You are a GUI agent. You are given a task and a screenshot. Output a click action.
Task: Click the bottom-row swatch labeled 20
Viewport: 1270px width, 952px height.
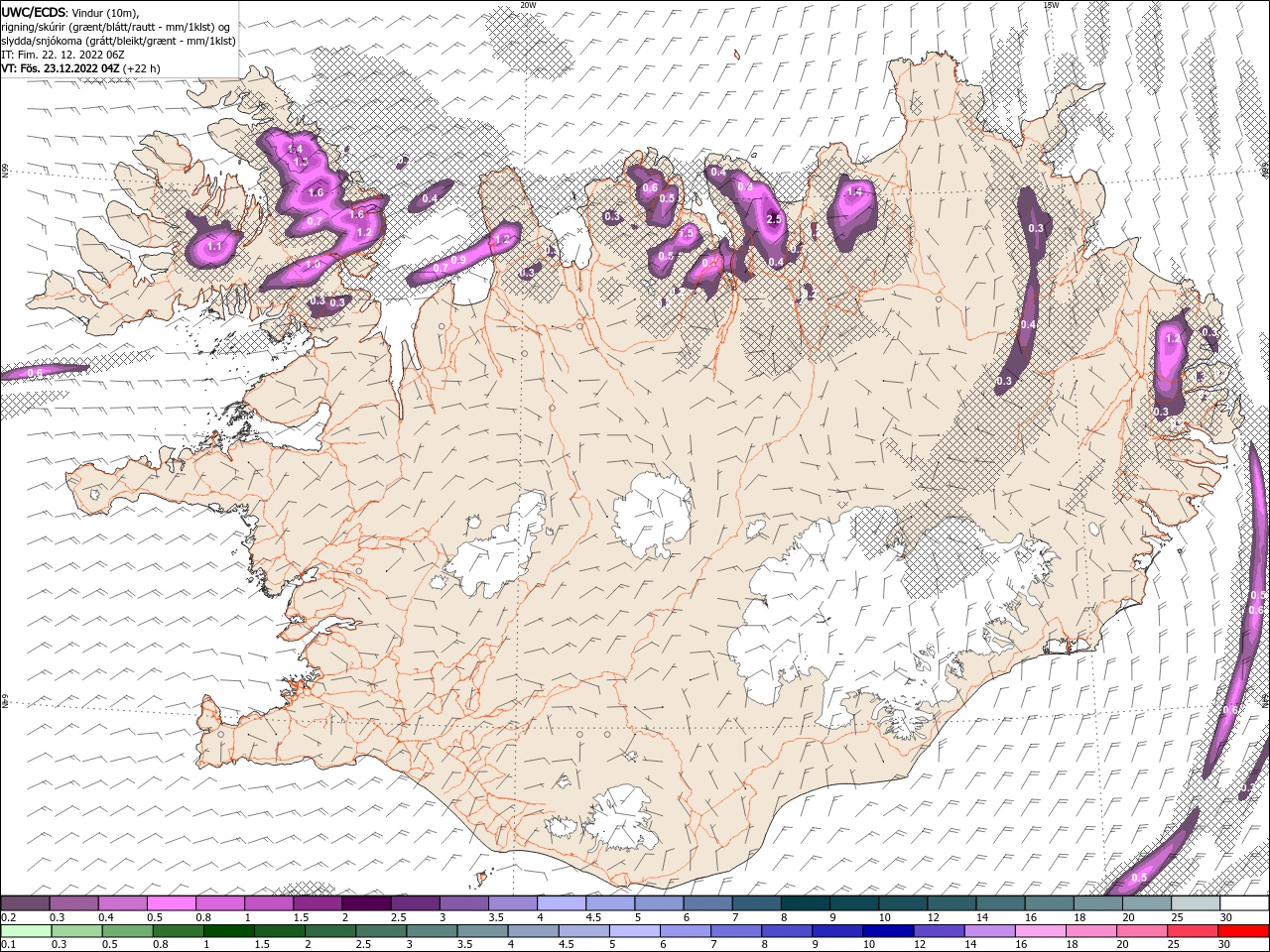(1143, 931)
